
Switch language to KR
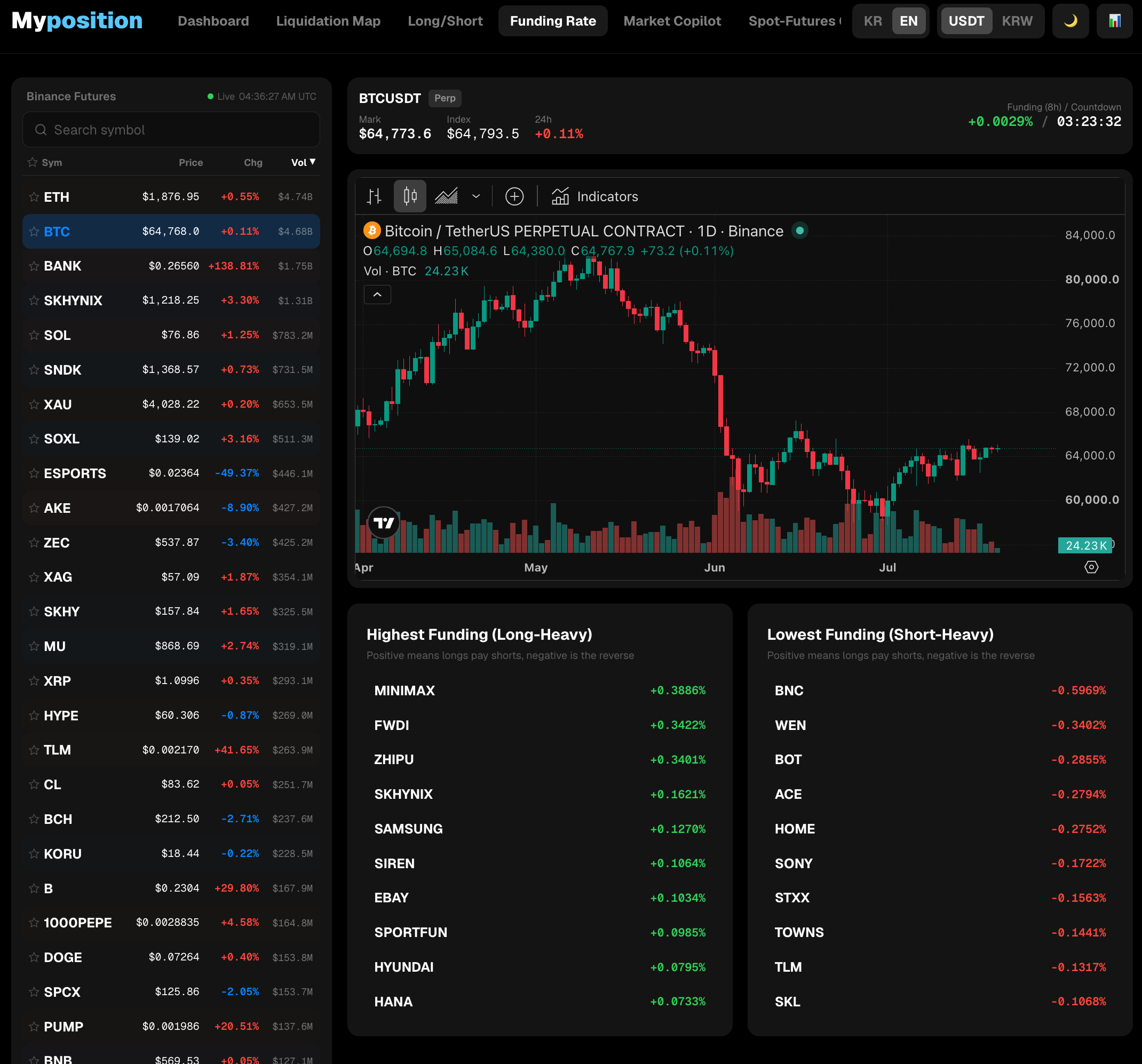click(873, 21)
